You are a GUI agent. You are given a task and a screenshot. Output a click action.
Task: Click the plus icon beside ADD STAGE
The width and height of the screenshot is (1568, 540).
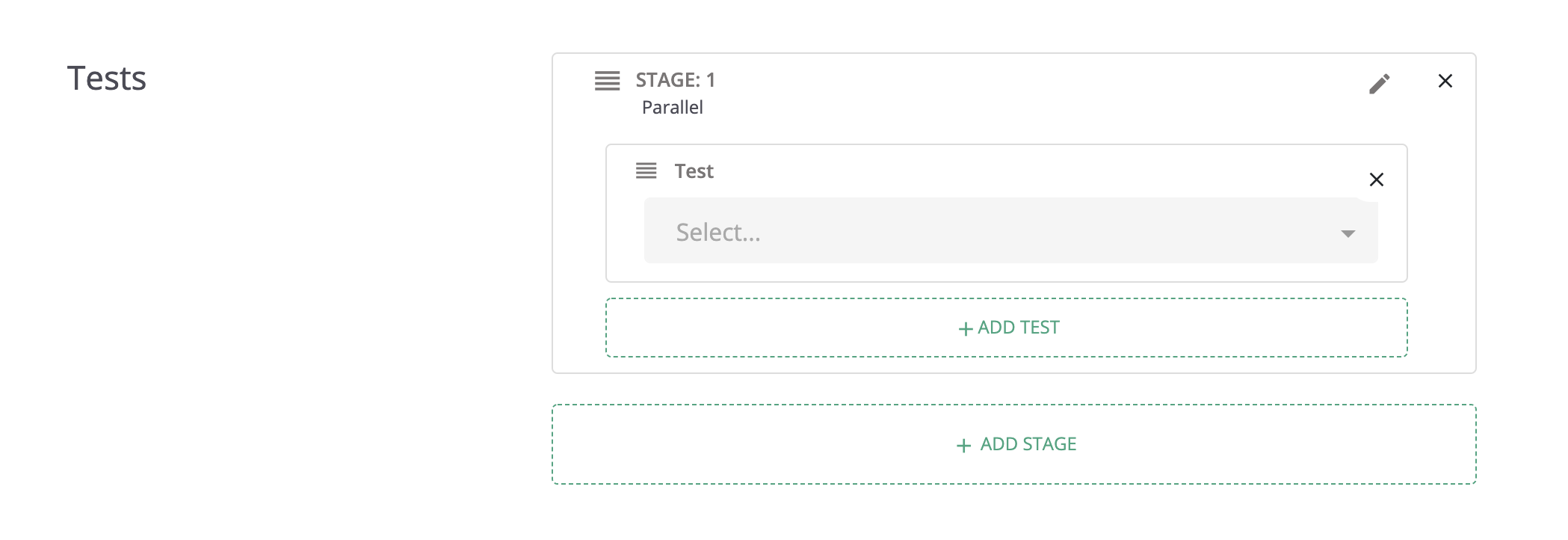point(963,446)
